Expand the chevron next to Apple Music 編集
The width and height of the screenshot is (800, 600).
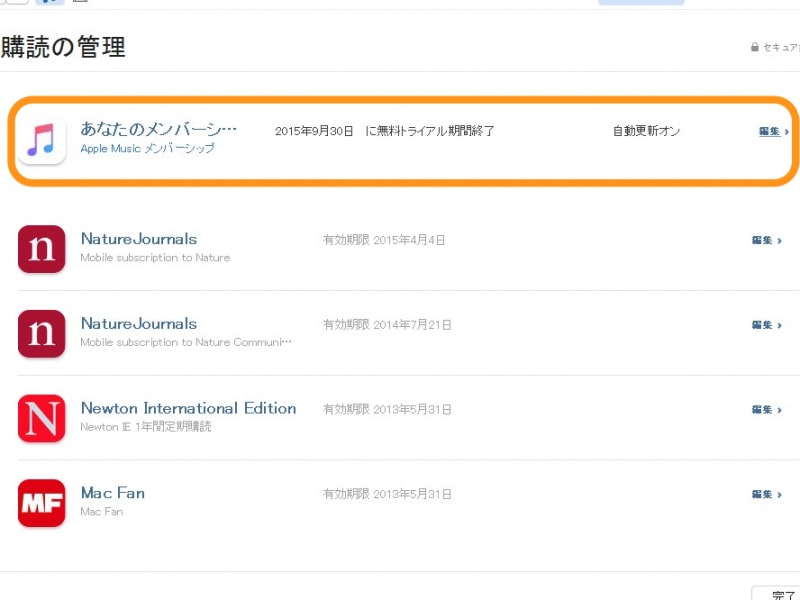click(786, 131)
